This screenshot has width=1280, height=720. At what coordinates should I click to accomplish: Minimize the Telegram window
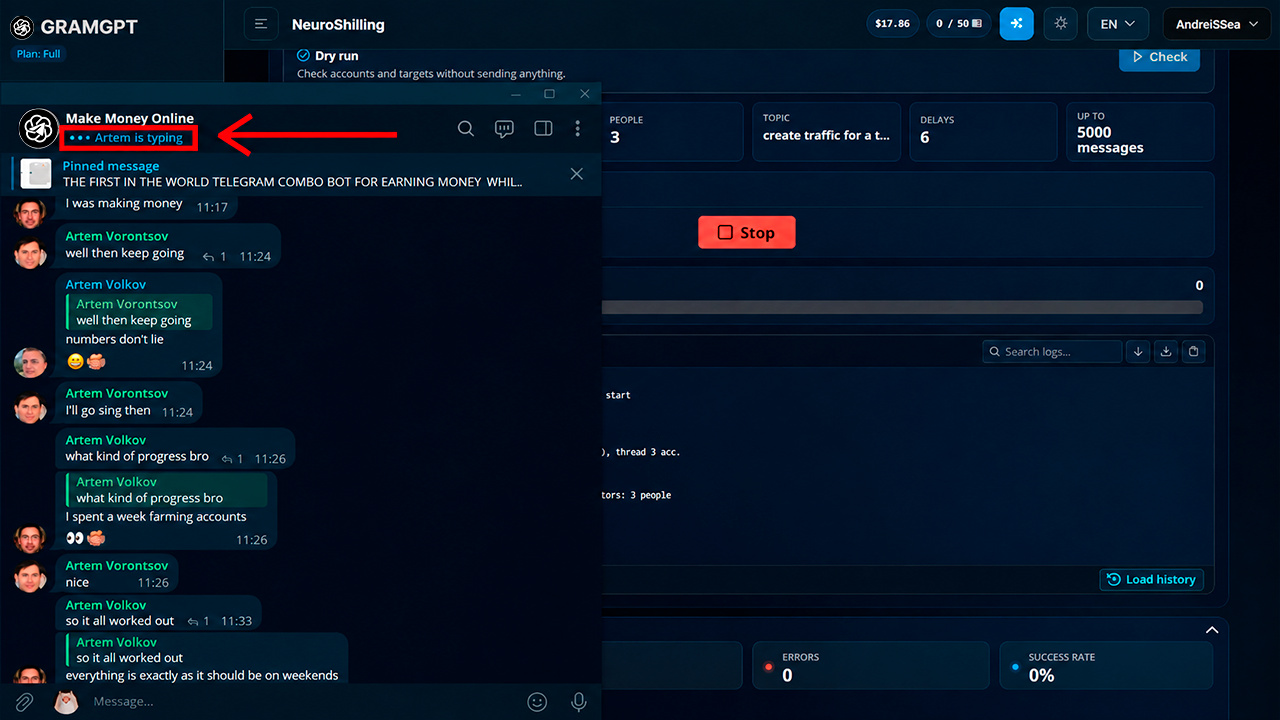tap(516, 94)
